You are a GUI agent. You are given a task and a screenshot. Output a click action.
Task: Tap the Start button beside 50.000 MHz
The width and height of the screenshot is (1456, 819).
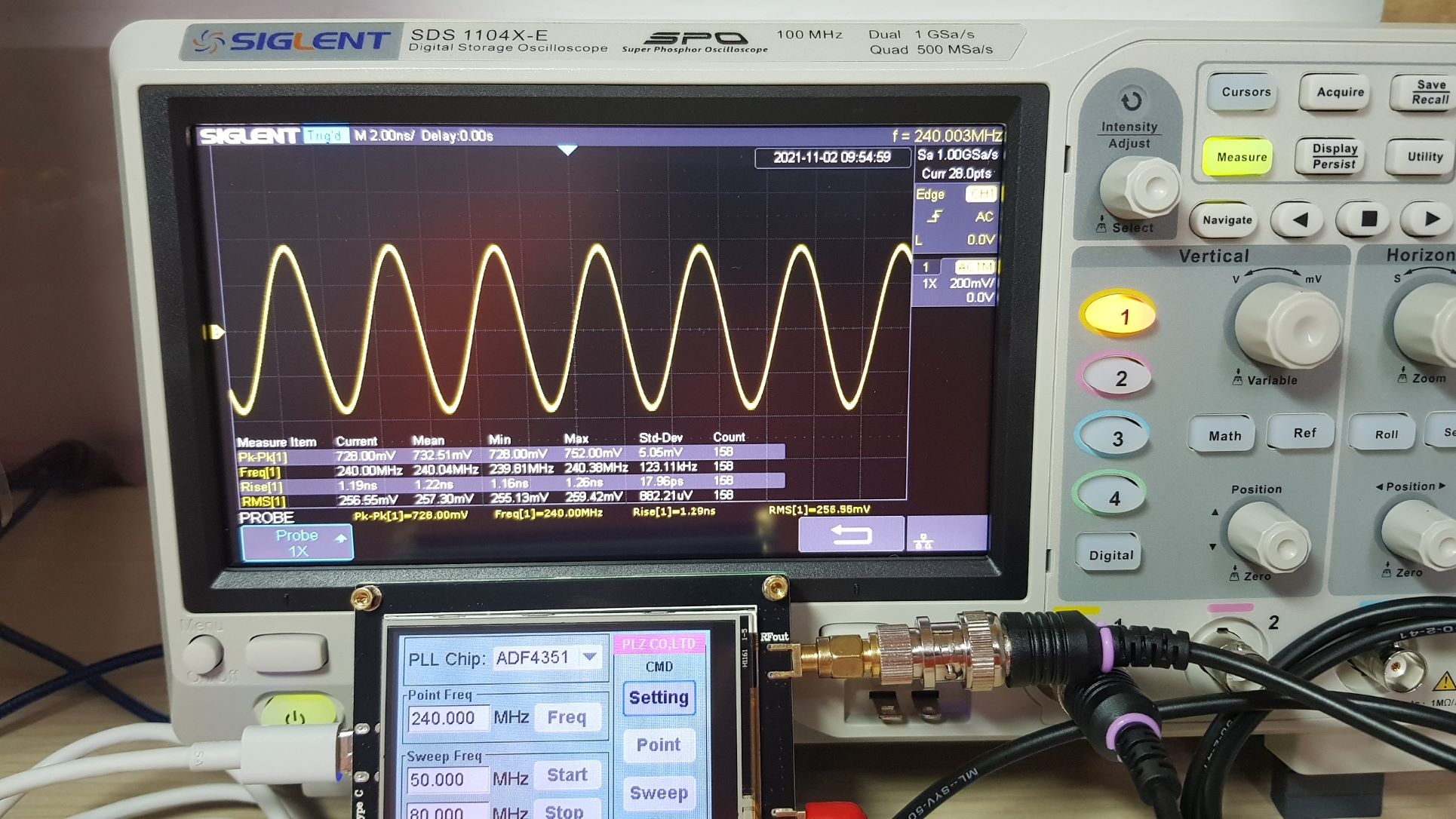pyautogui.click(x=567, y=775)
